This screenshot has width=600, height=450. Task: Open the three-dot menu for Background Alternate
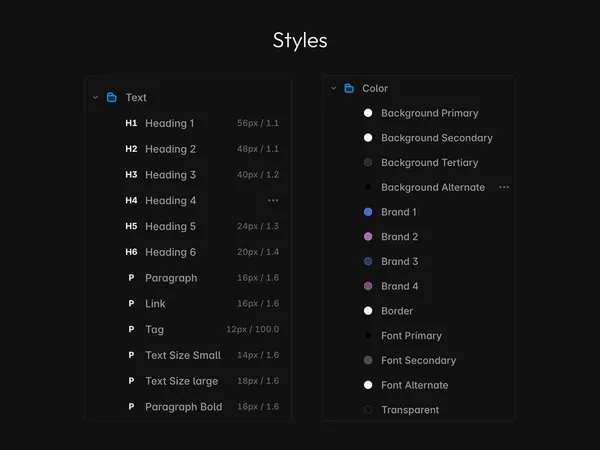click(x=504, y=187)
